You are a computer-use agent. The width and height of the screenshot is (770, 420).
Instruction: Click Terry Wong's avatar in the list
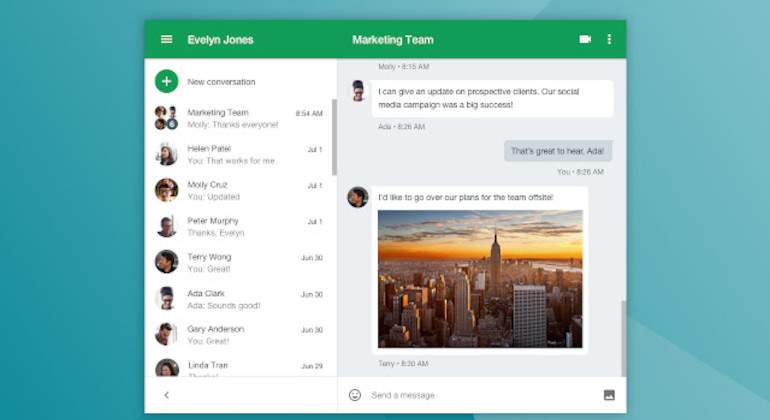[166, 262]
